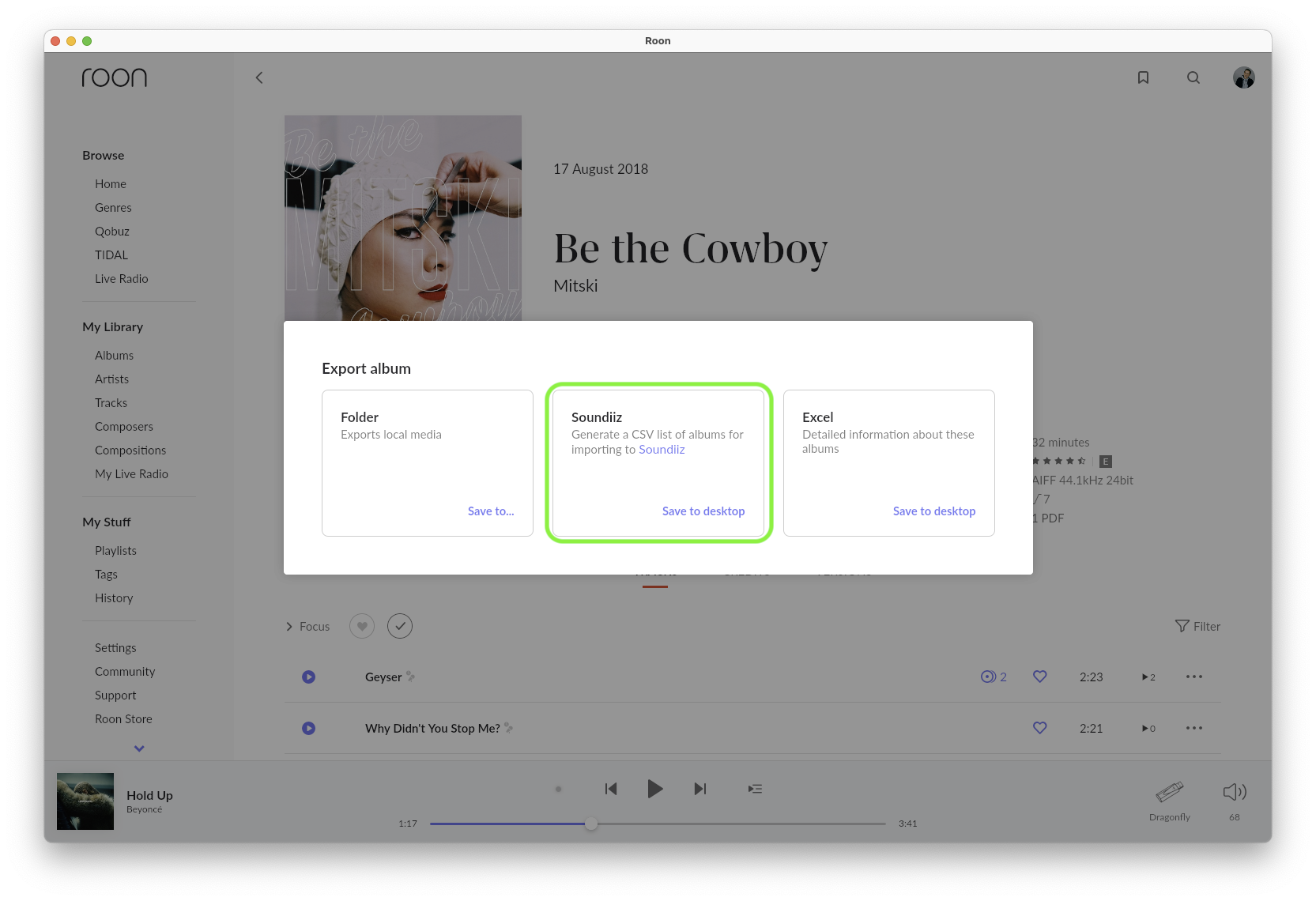Click Geyser track title

tap(383, 677)
